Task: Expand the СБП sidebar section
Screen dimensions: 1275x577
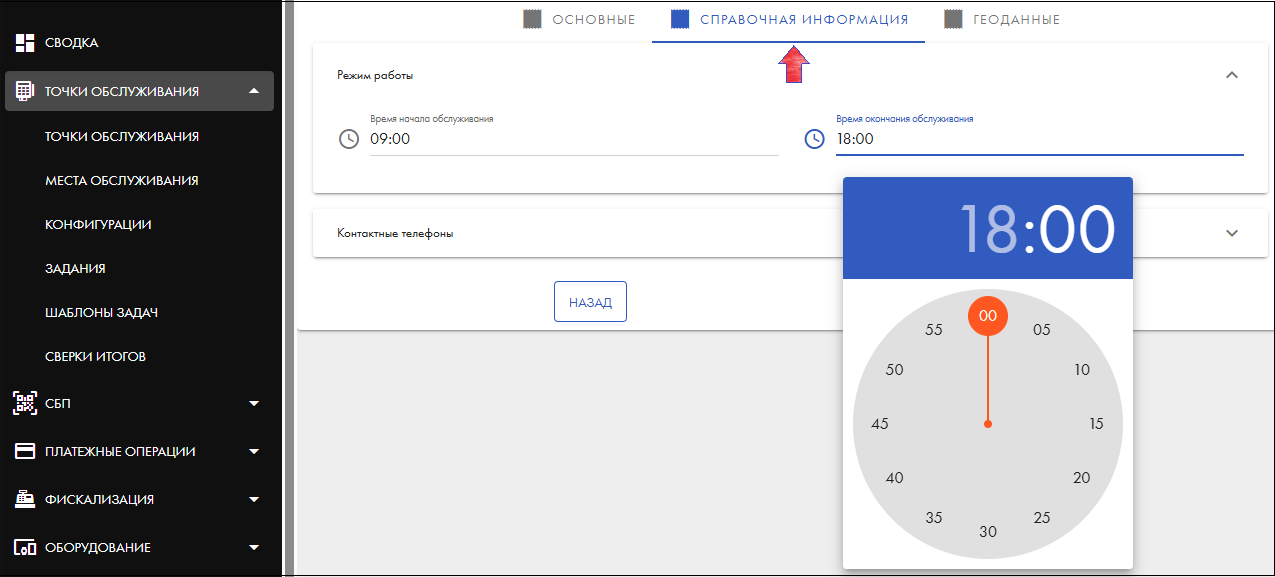Action: (254, 403)
